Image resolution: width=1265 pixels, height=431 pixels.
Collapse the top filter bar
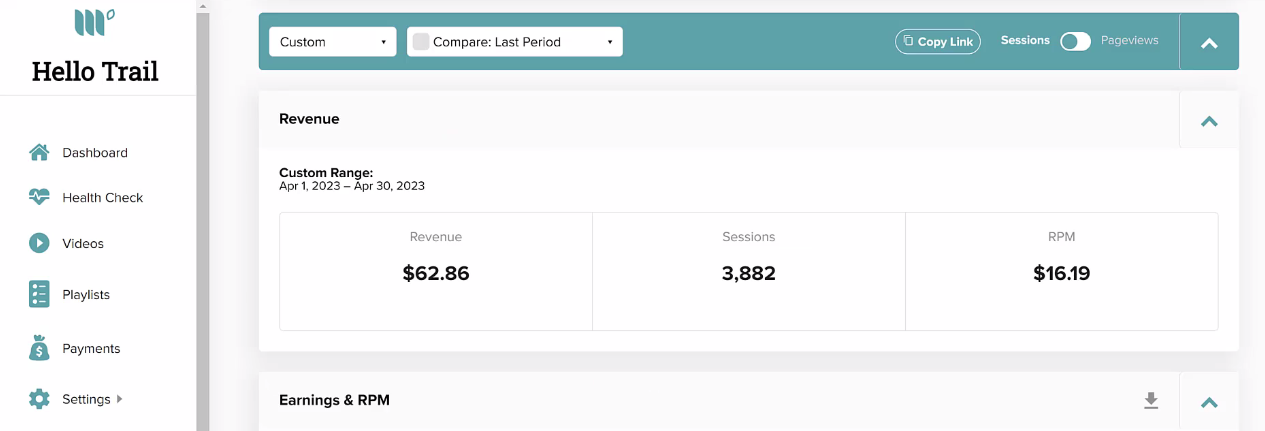click(x=1209, y=42)
